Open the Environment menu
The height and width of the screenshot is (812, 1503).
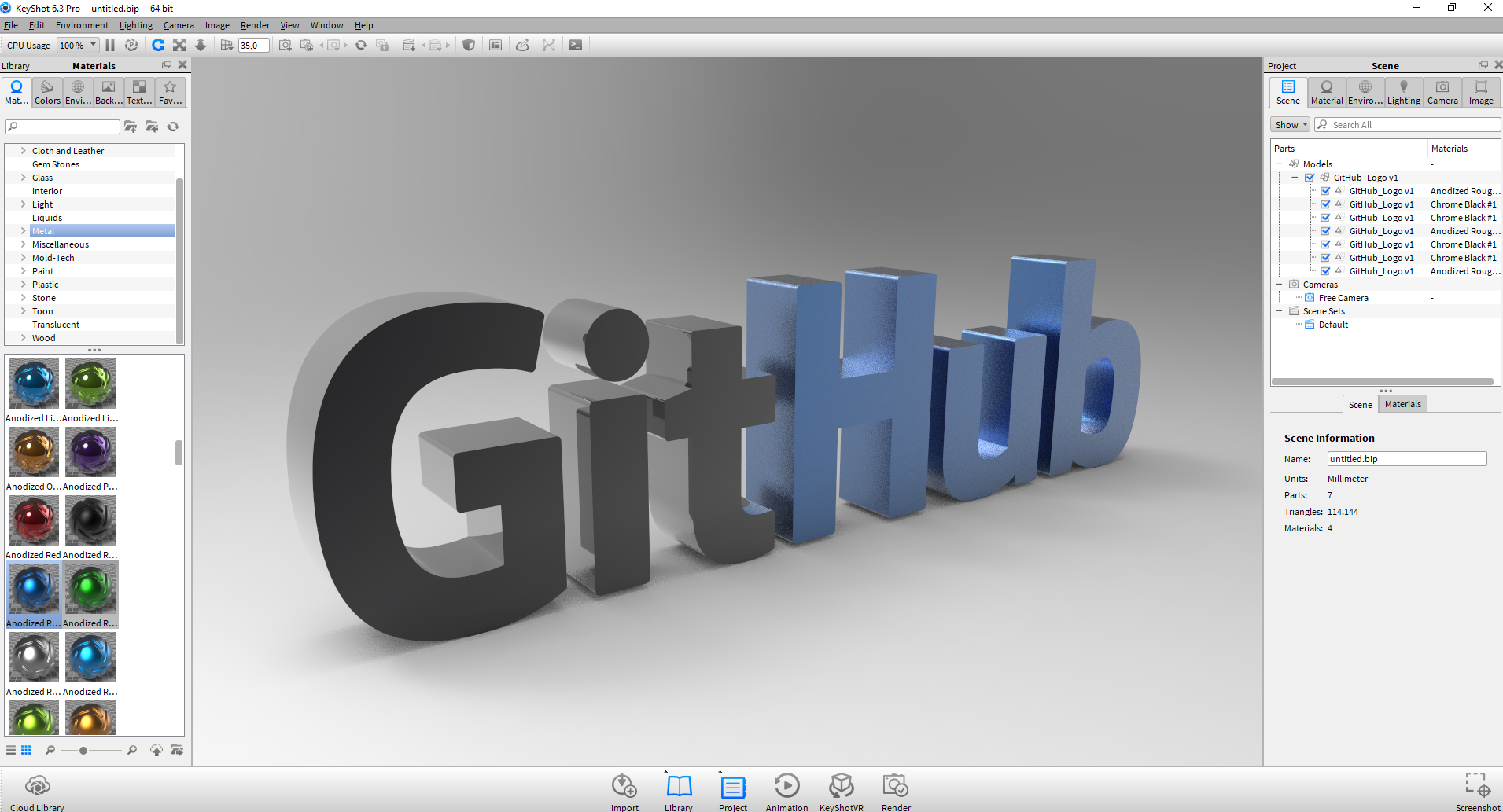click(x=82, y=24)
